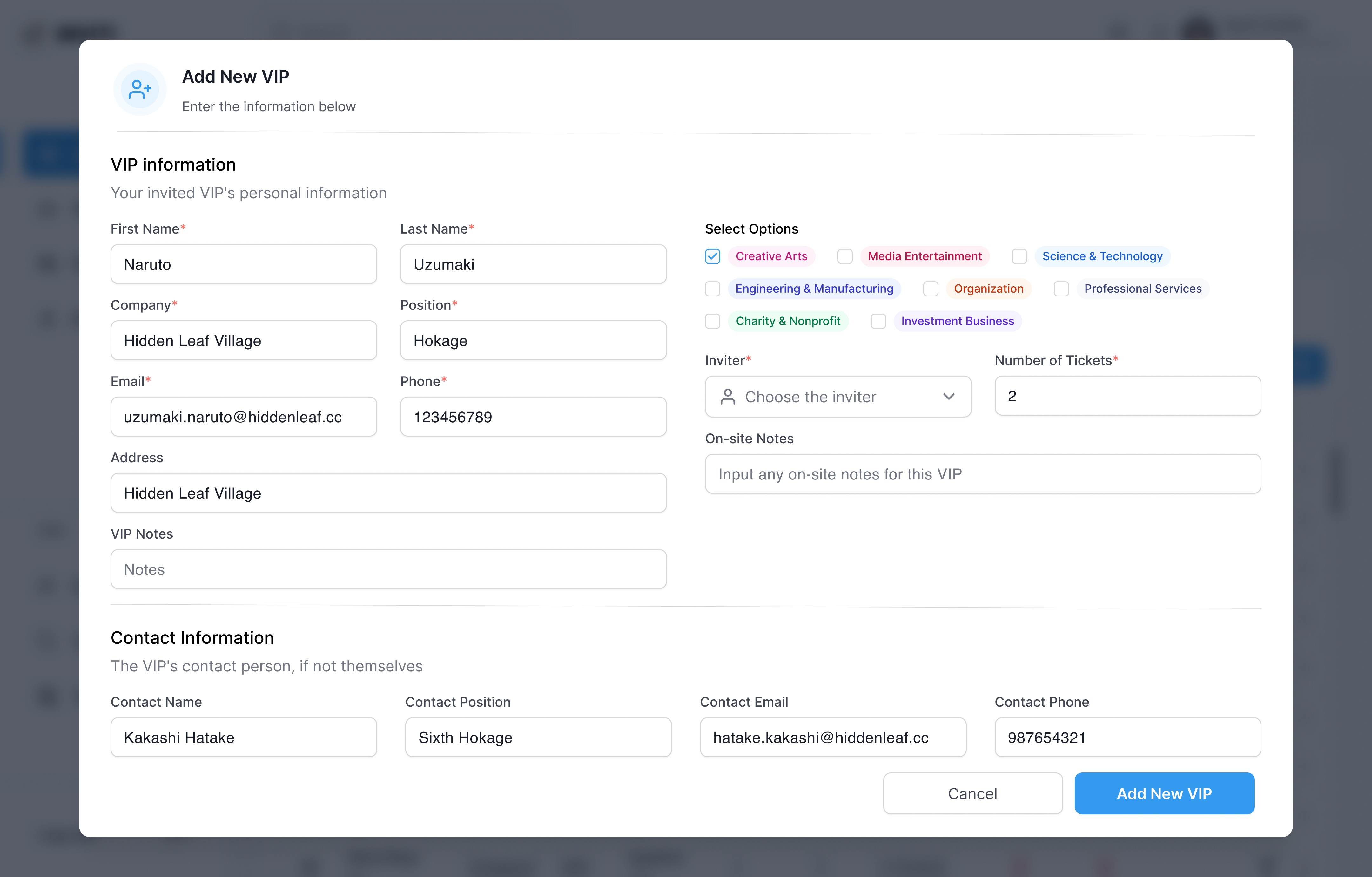Select the First Name field containing Naruto
1372x877 pixels.
[x=243, y=264]
